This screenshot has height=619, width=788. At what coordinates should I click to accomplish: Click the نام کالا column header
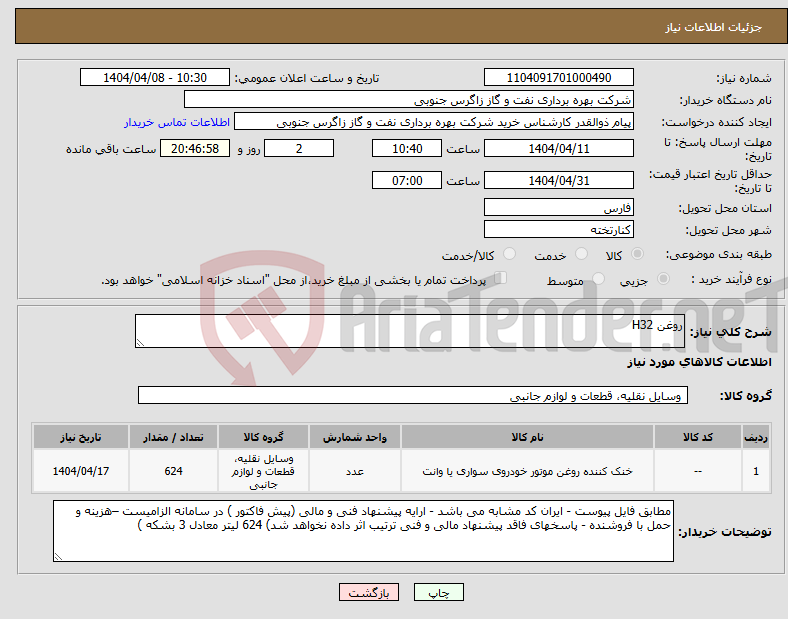[527, 437]
